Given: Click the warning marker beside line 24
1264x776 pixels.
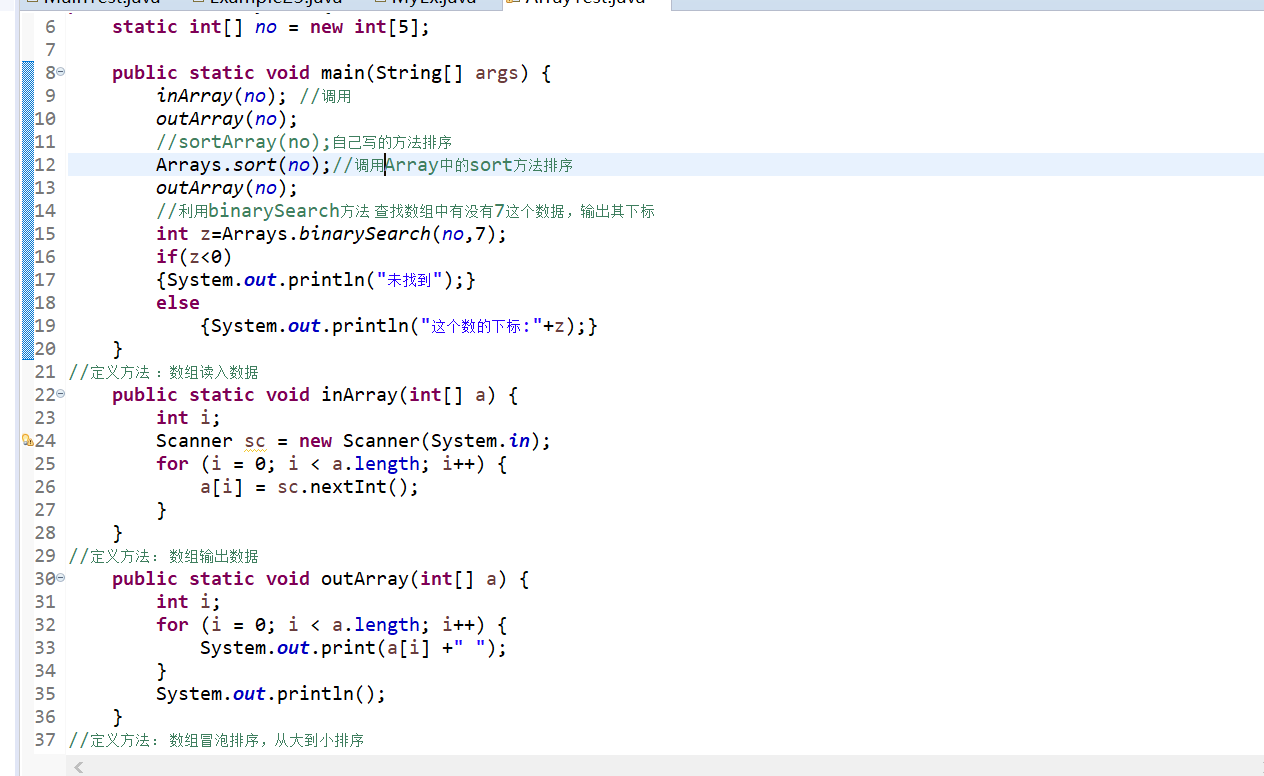Looking at the screenshot, I should 27,440.
